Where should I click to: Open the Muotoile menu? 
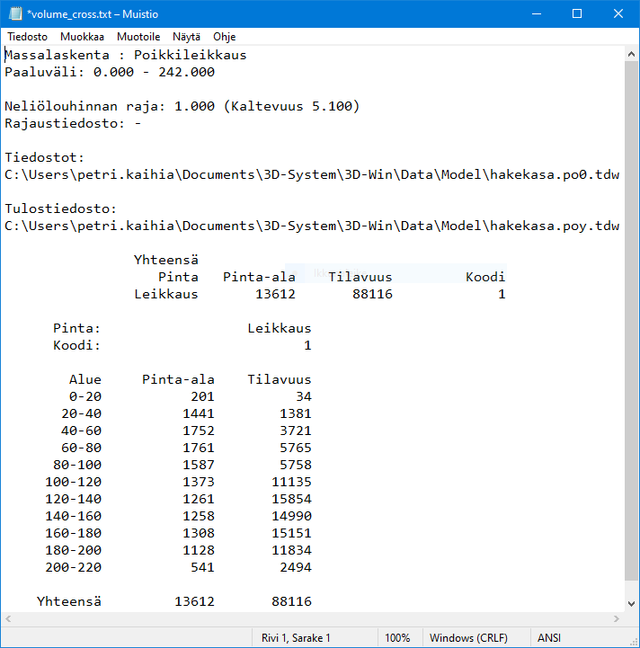point(139,36)
